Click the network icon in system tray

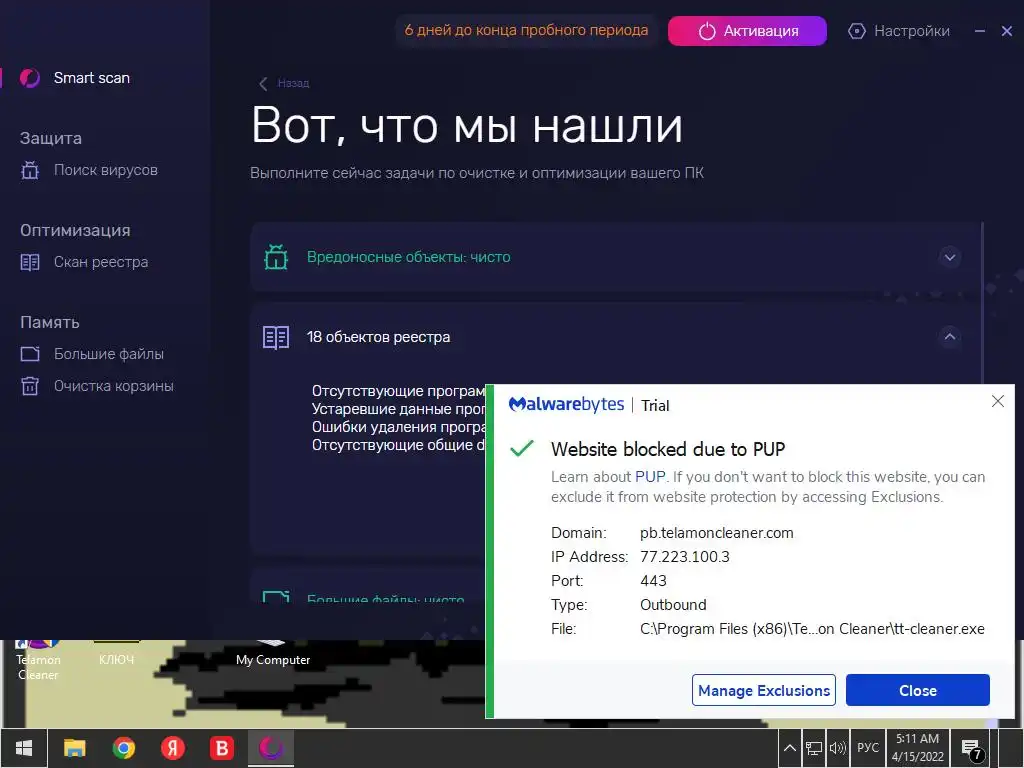[x=814, y=748]
